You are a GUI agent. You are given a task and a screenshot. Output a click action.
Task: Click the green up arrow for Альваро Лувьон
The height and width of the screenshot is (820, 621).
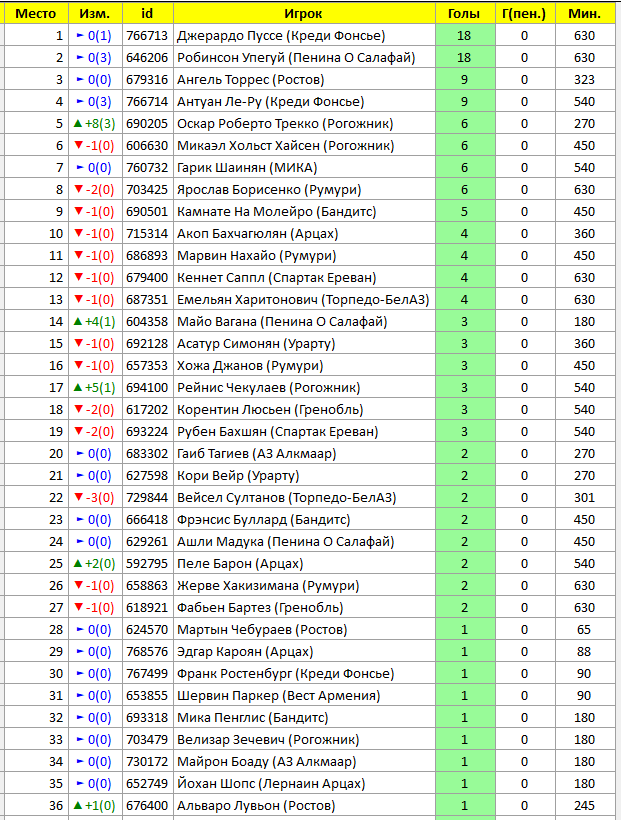coord(78,805)
